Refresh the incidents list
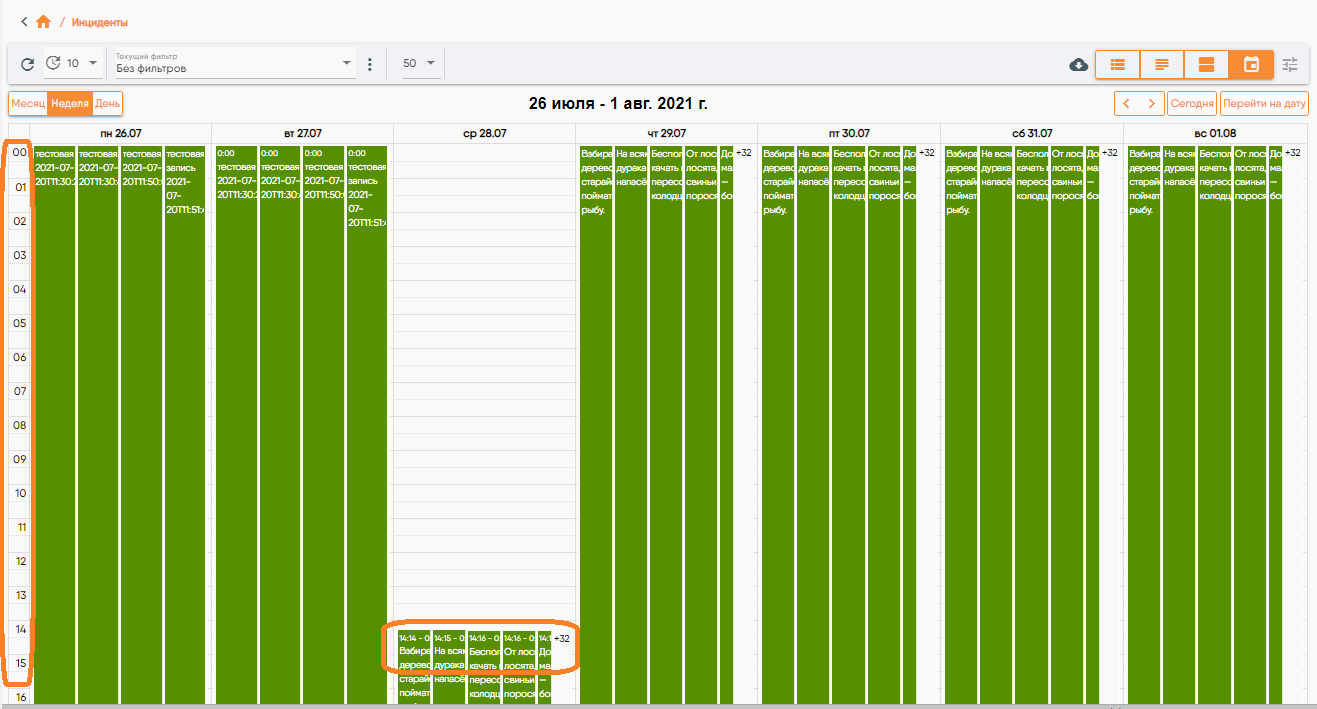 tap(28, 64)
